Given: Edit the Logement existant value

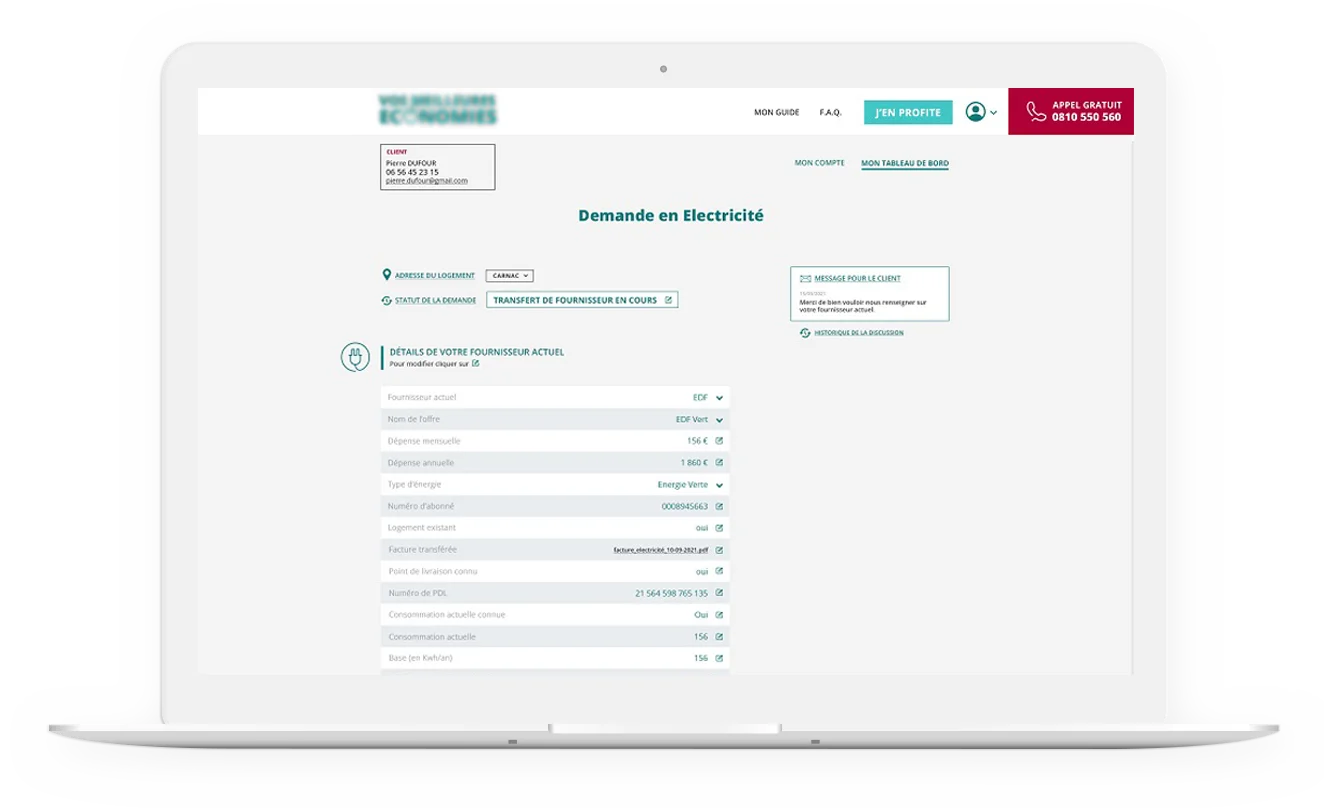Looking at the screenshot, I should click(719, 528).
